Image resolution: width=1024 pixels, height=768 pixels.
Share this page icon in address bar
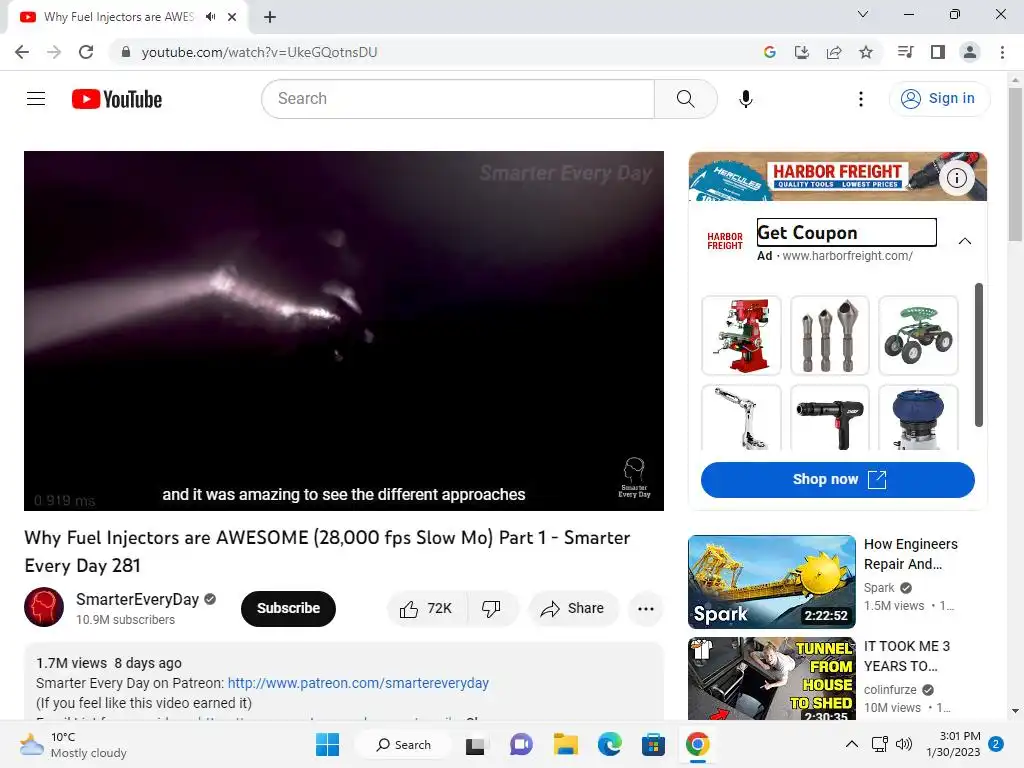click(833, 52)
